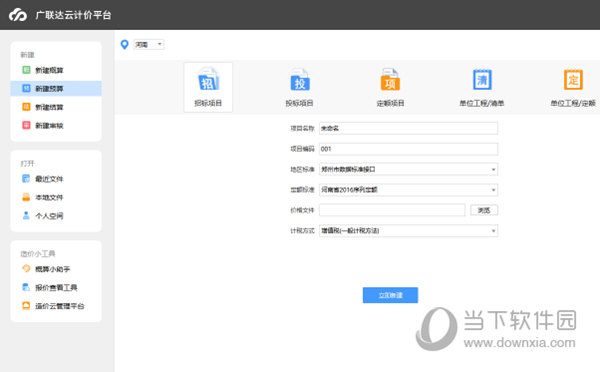Click the 概算小助手 icon

pyautogui.click(x=26, y=269)
